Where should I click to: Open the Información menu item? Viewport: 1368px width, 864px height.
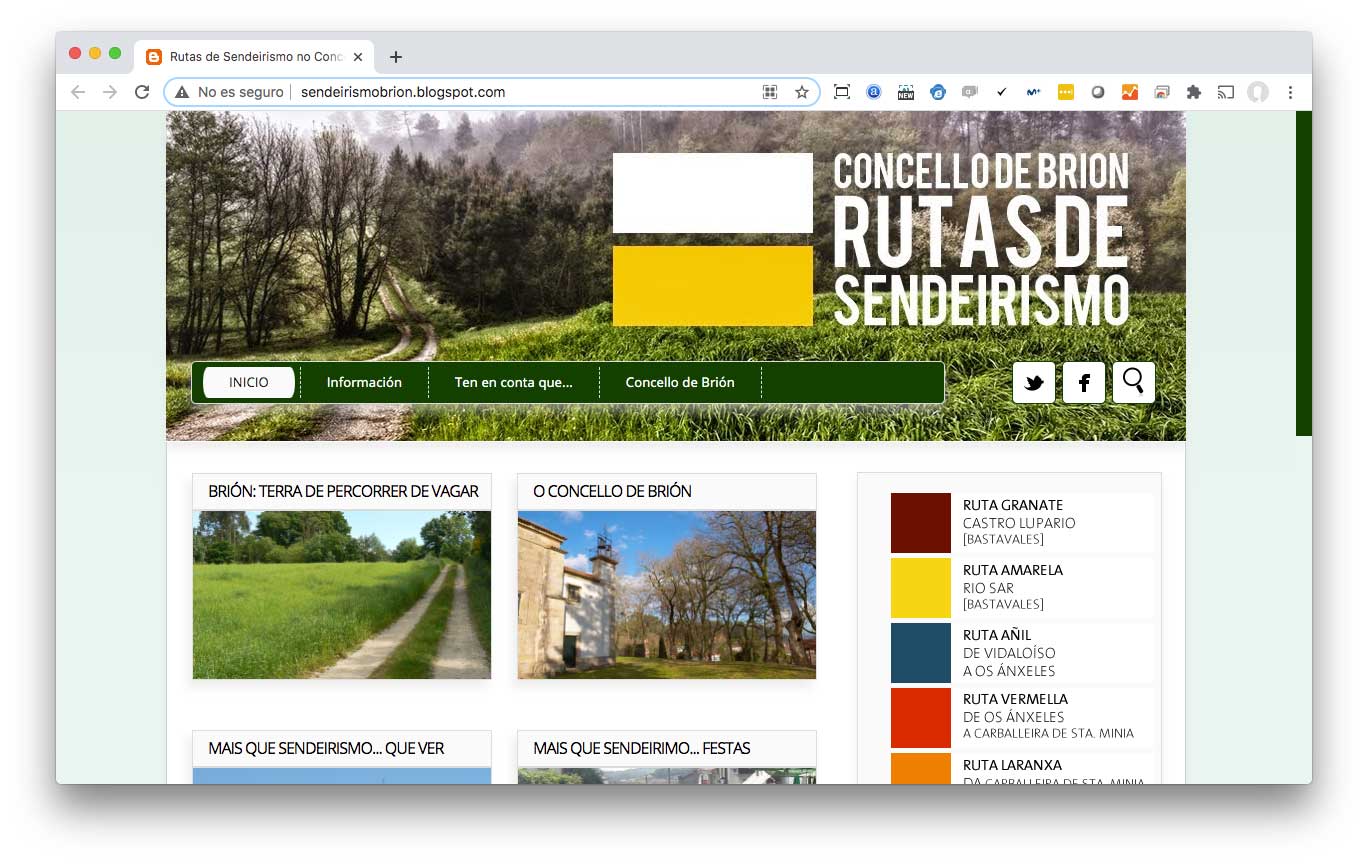tap(364, 382)
